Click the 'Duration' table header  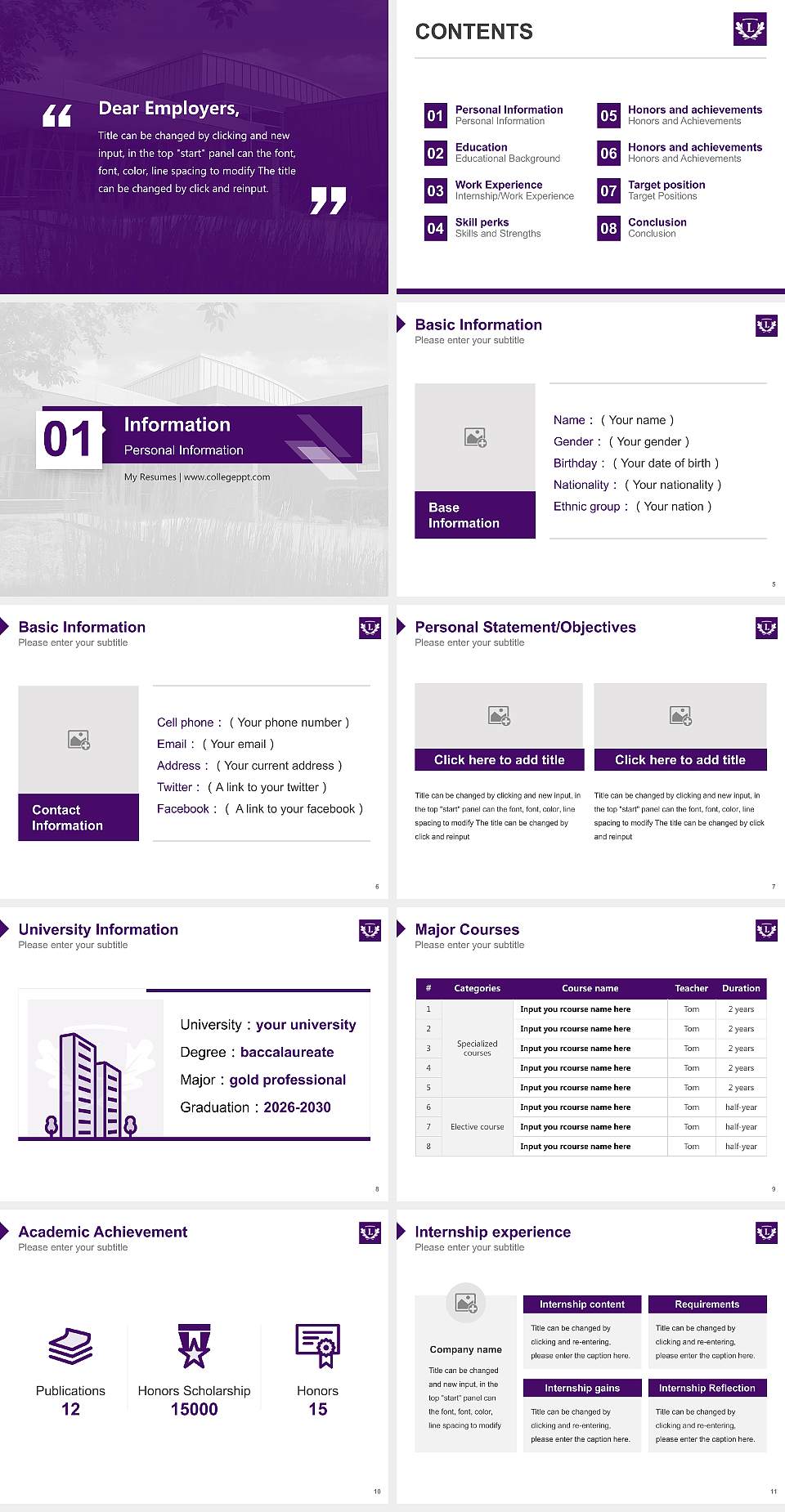(x=741, y=988)
